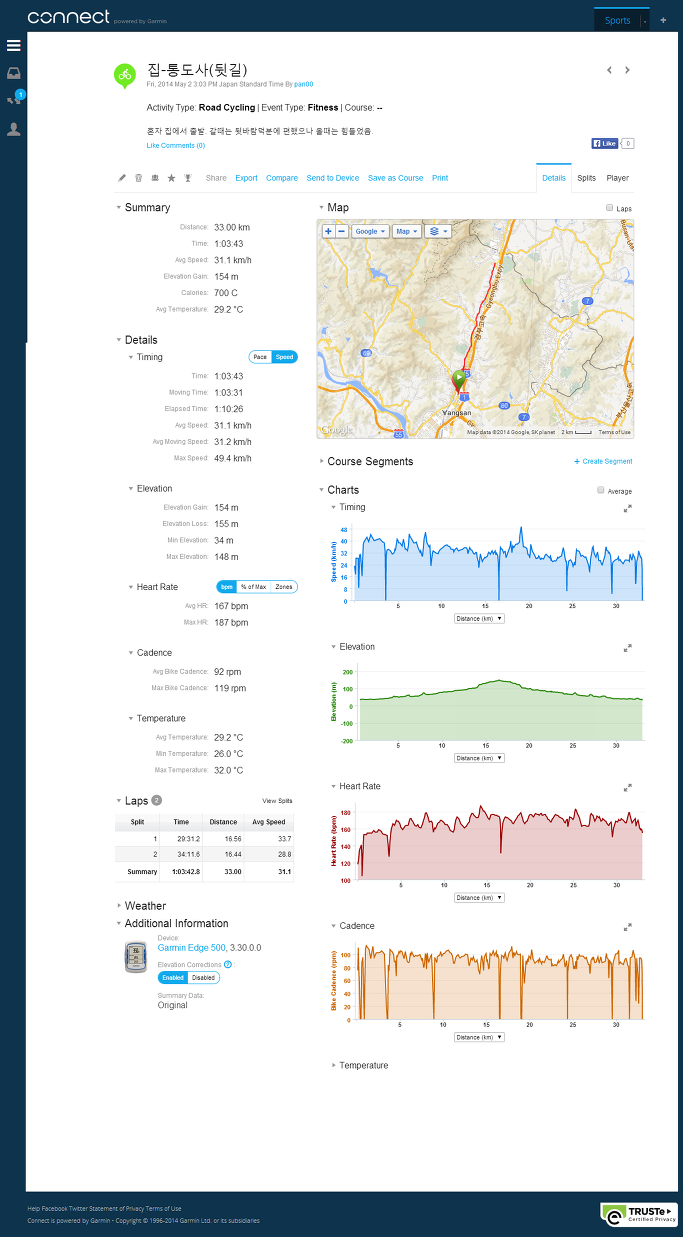Open the Map type dropdown
Image resolution: width=683 pixels, height=1237 pixels.
pyautogui.click(x=408, y=231)
